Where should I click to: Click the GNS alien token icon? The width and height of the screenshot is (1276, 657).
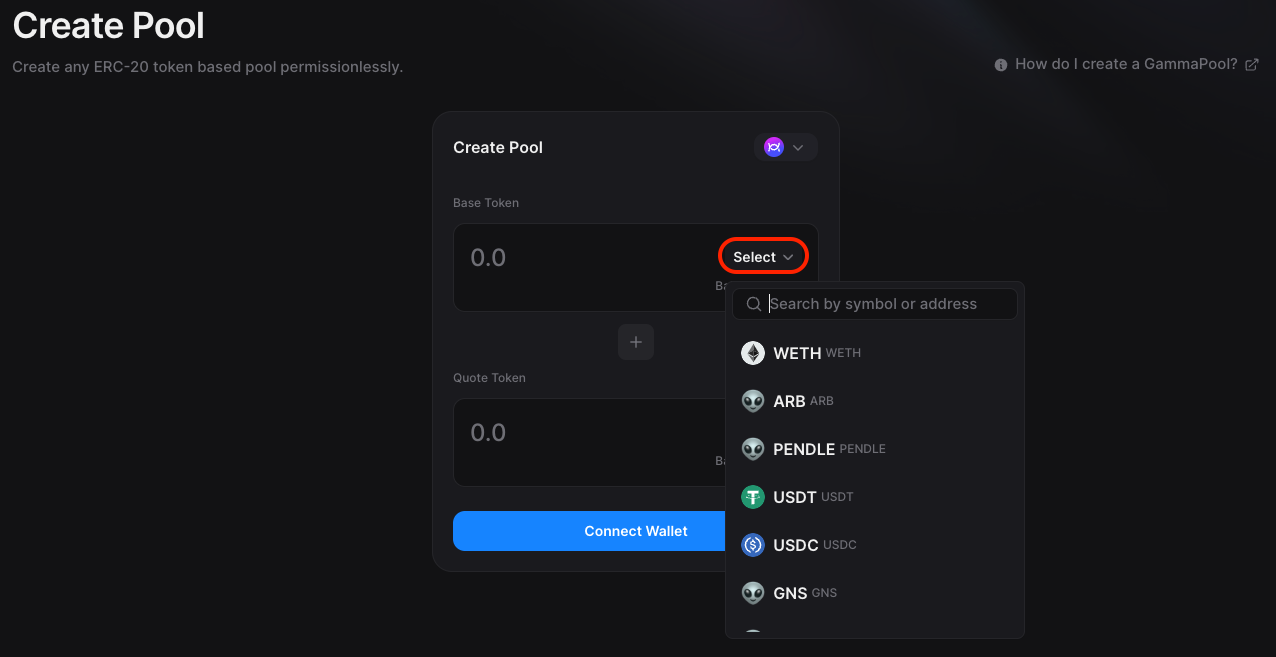(753, 593)
